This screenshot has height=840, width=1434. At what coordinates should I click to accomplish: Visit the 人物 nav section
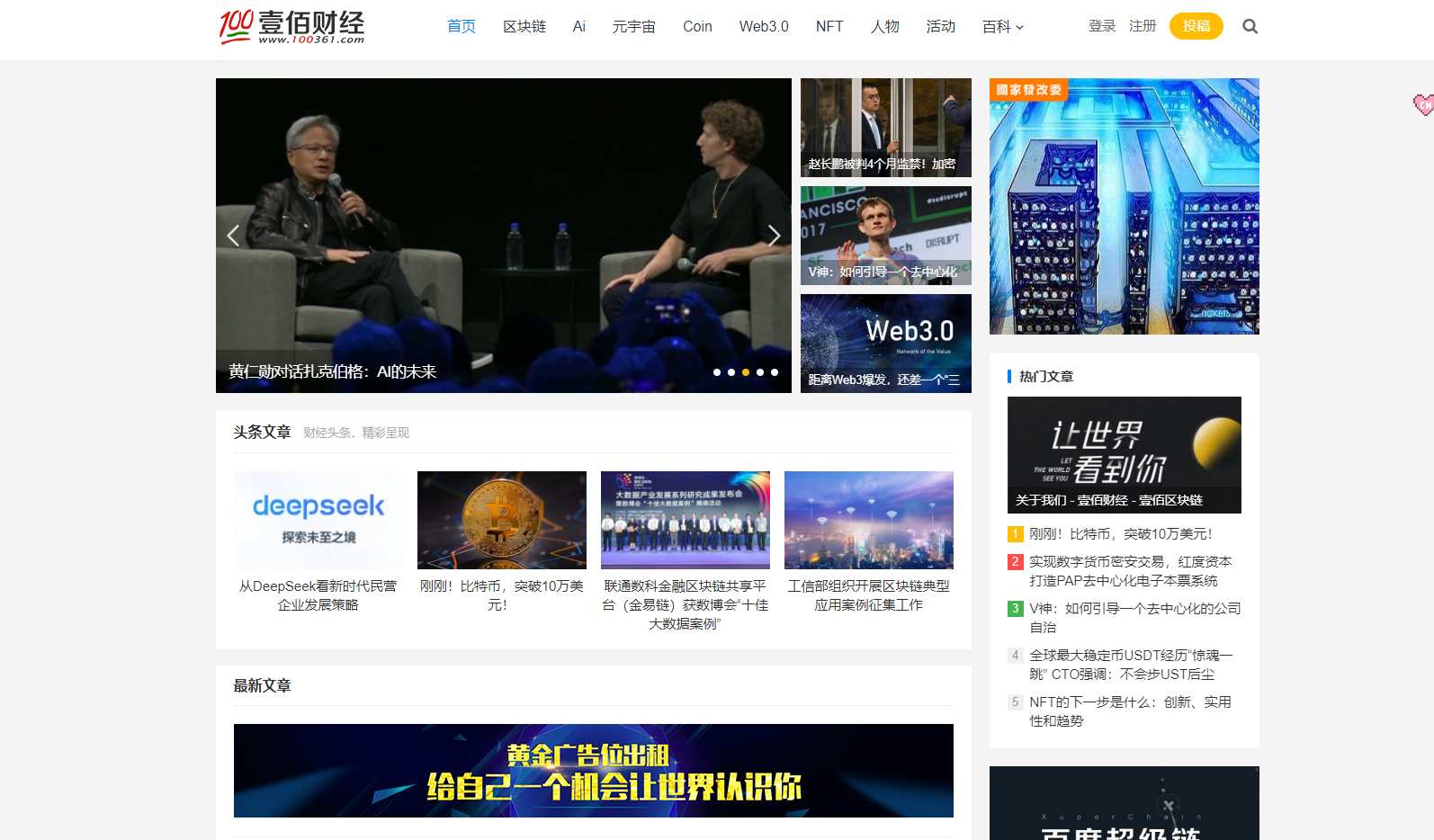(885, 27)
